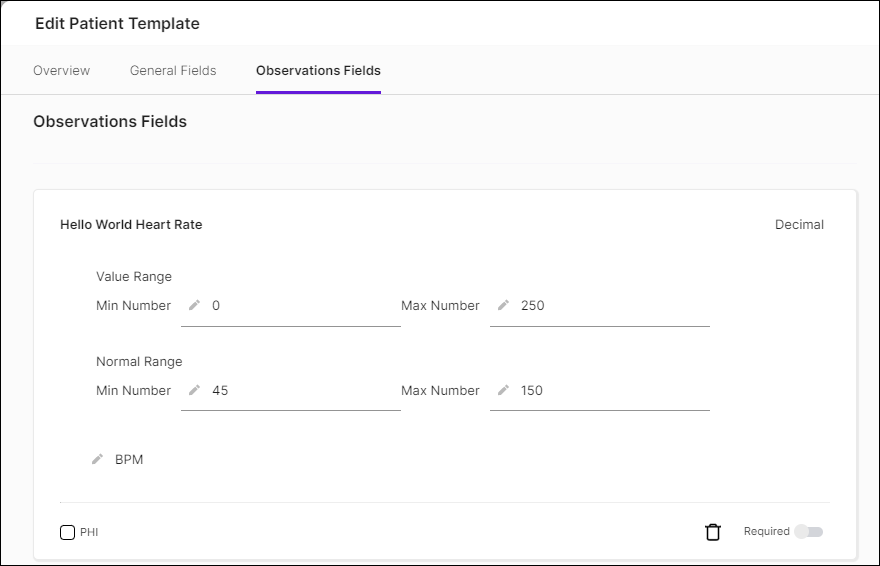This screenshot has height=566, width=880.
Task: Click the trash delete icon
Action: pyautogui.click(x=713, y=532)
